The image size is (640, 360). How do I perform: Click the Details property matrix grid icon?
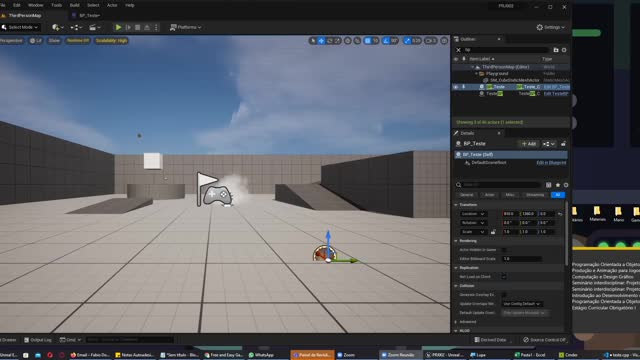click(549, 185)
